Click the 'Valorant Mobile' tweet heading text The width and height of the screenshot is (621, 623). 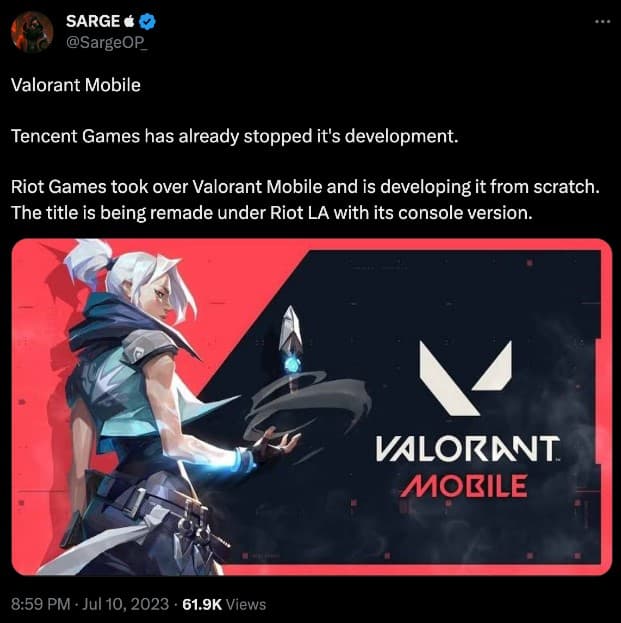(x=76, y=85)
